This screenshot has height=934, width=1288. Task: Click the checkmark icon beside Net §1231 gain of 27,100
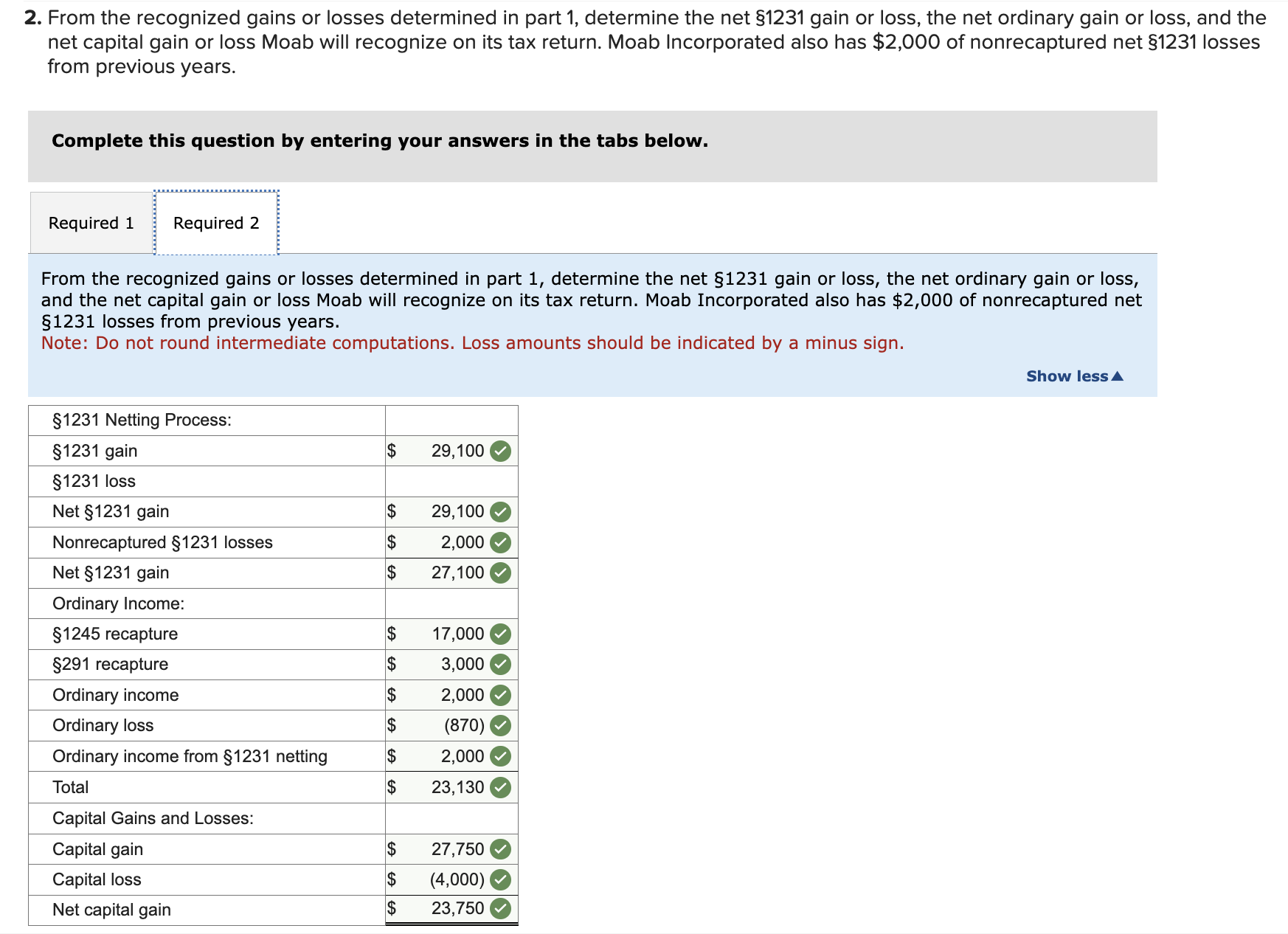[x=500, y=572]
